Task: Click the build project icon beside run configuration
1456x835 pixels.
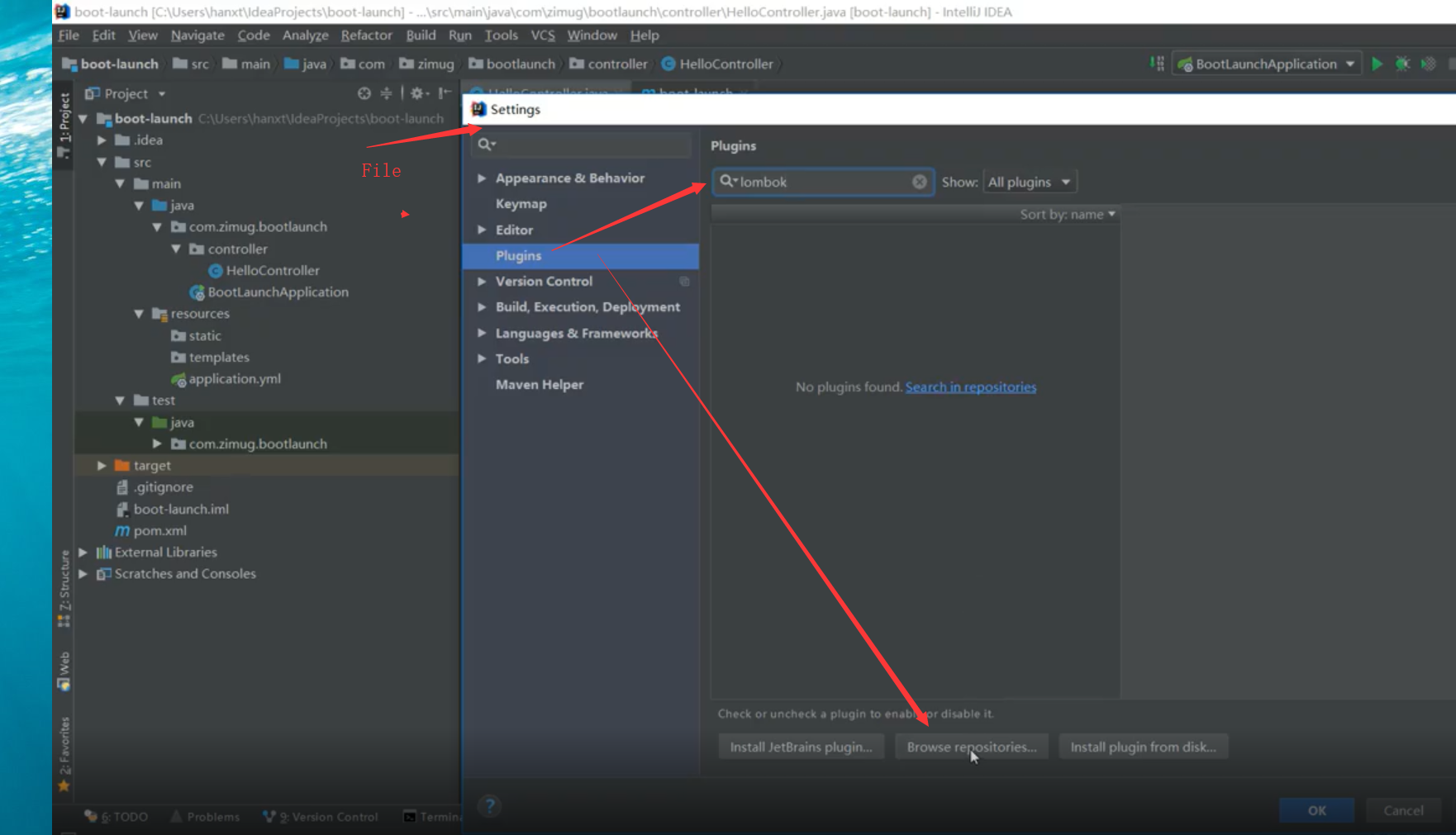Action: 1157,64
